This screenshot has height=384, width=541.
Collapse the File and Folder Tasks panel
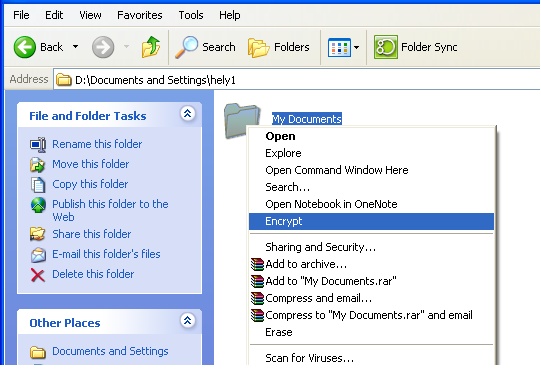pos(187,114)
